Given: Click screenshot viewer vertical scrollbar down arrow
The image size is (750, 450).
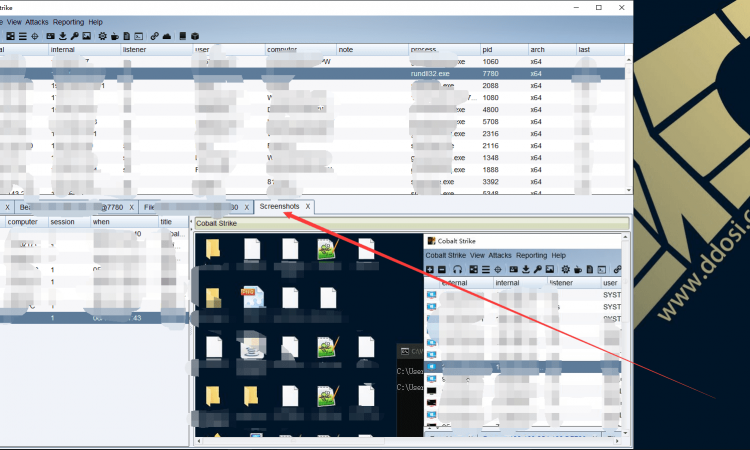Looking at the screenshot, I should (x=625, y=433).
